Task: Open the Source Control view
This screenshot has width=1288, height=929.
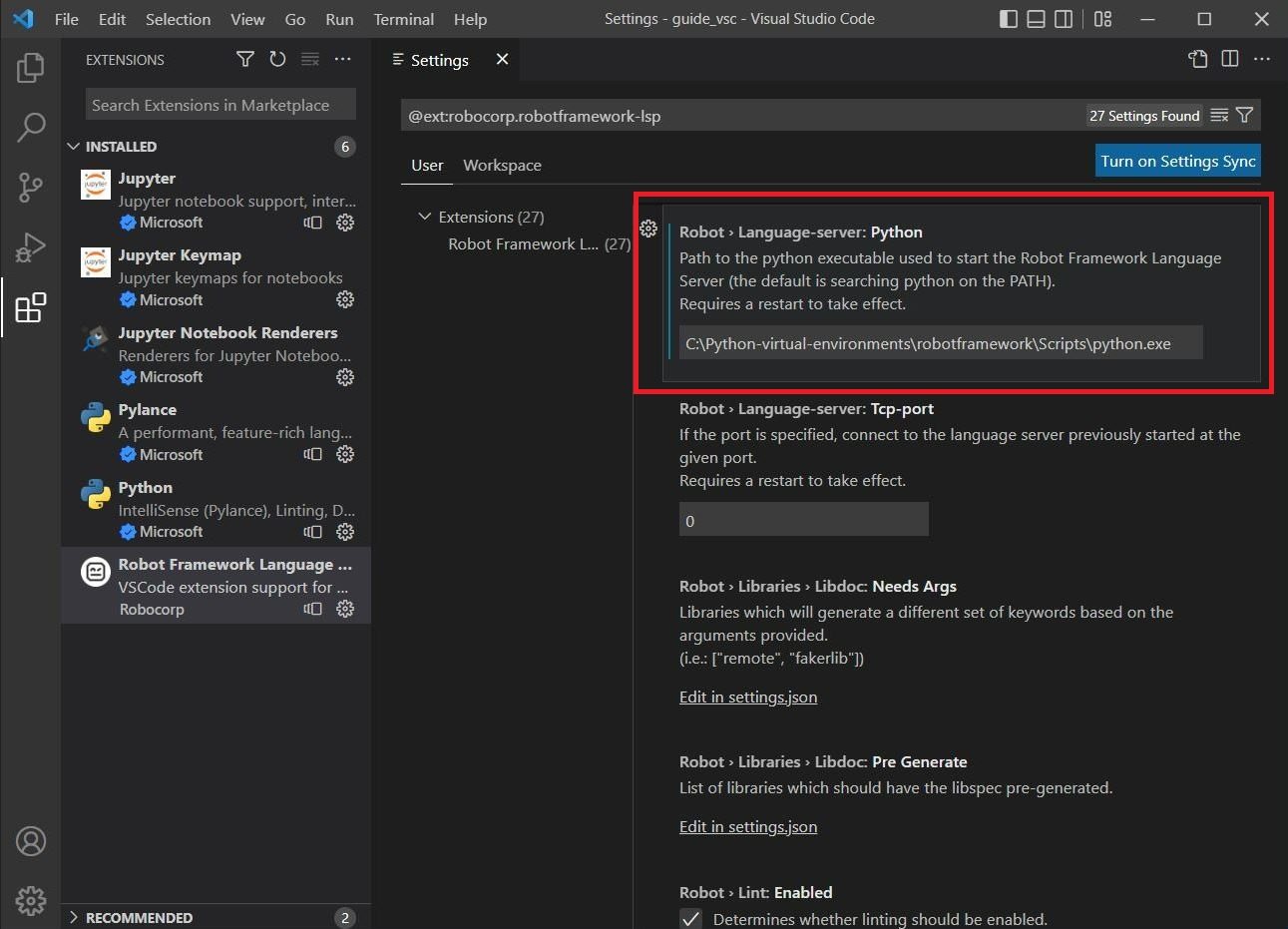Action: click(31, 187)
